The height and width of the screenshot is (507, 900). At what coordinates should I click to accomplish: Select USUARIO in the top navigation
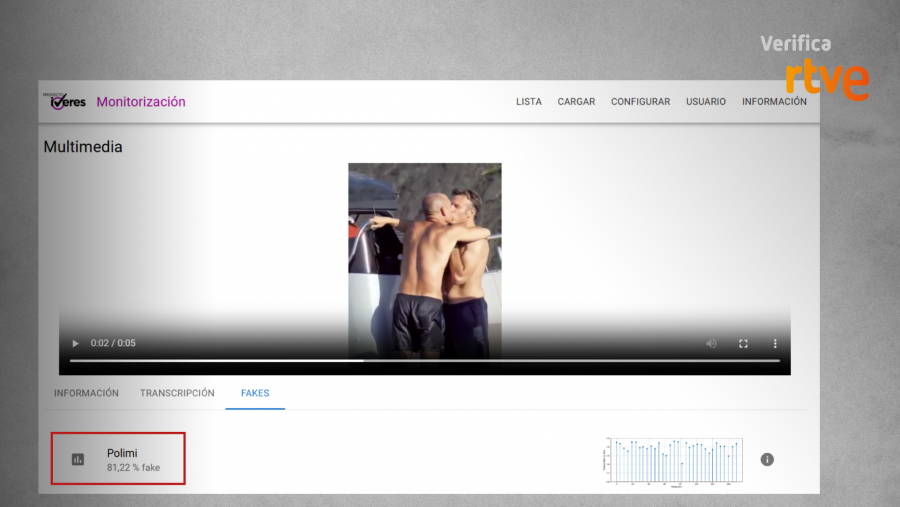point(706,102)
